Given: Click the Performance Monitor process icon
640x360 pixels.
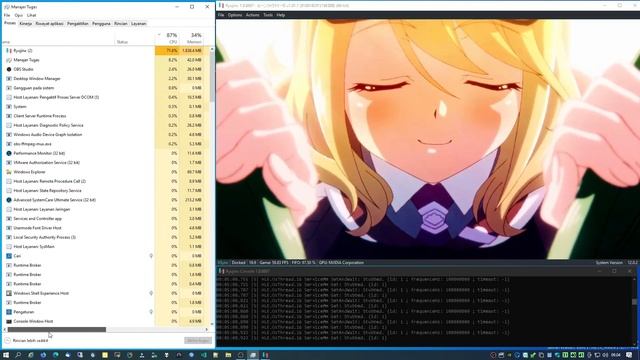Looking at the screenshot, I should [x=9, y=153].
